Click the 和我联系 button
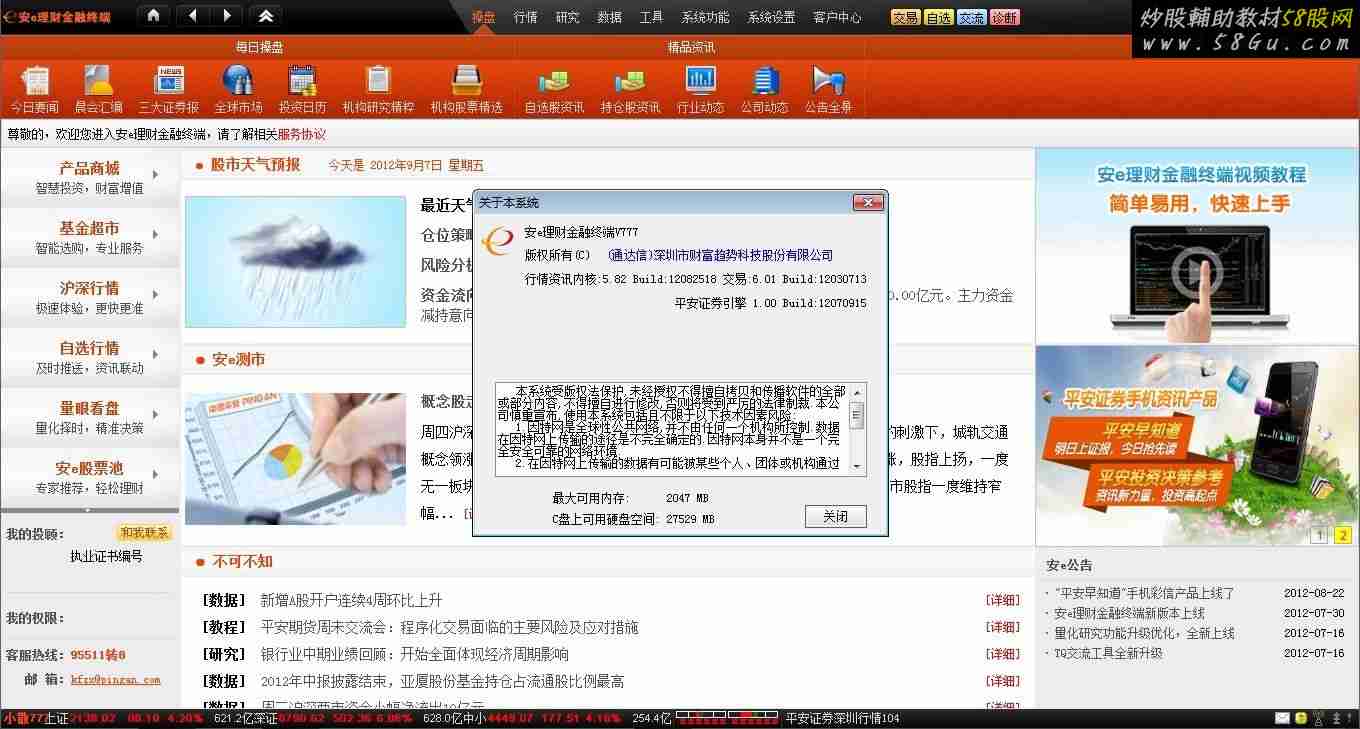This screenshot has height=729, width=1360. (145, 533)
